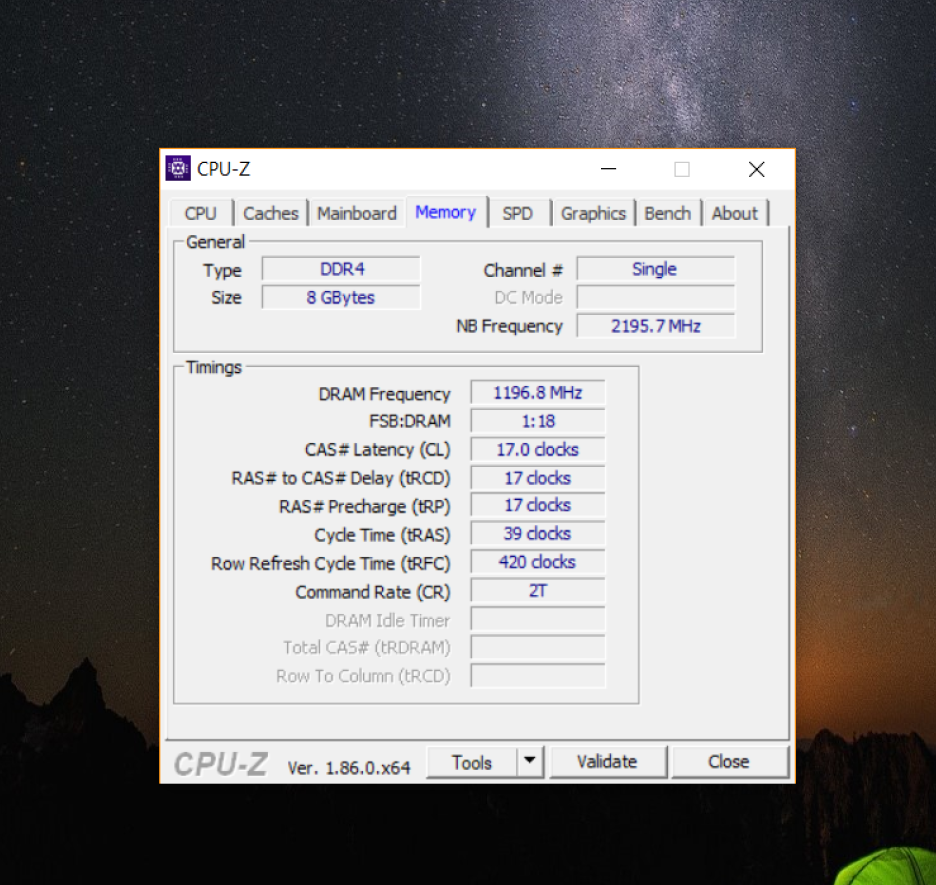Viewport: 936px width, 885px height.
Task: View the About tab
Action: [734, 213]
